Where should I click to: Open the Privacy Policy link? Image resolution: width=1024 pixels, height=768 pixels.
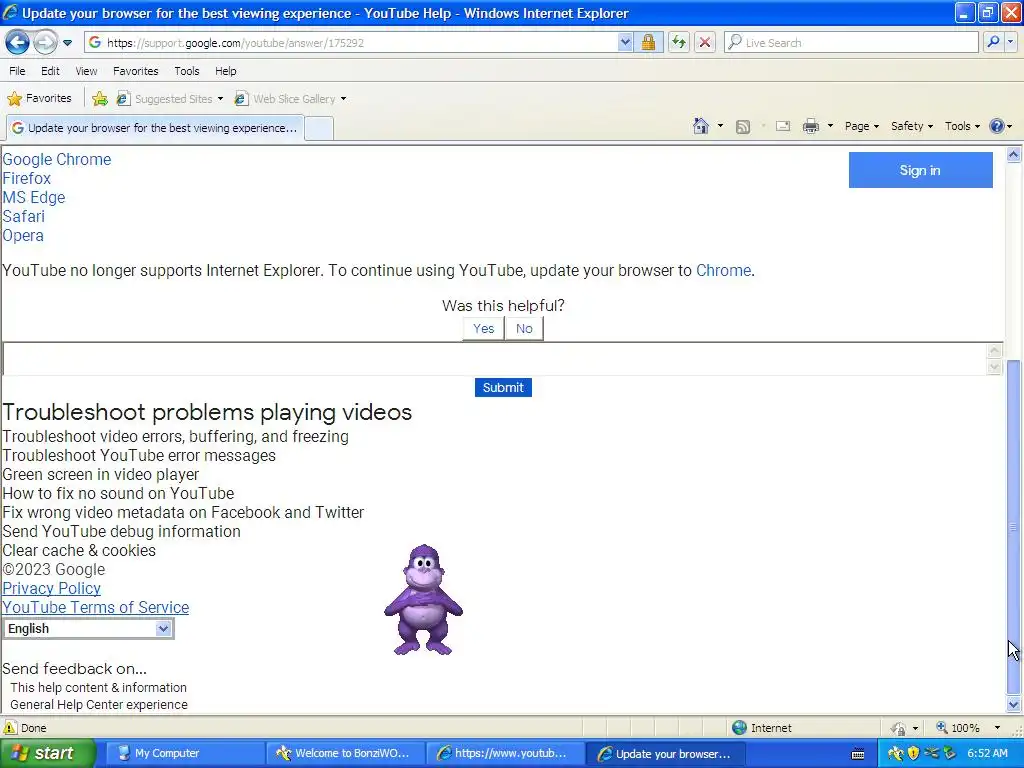click(52, 588)
